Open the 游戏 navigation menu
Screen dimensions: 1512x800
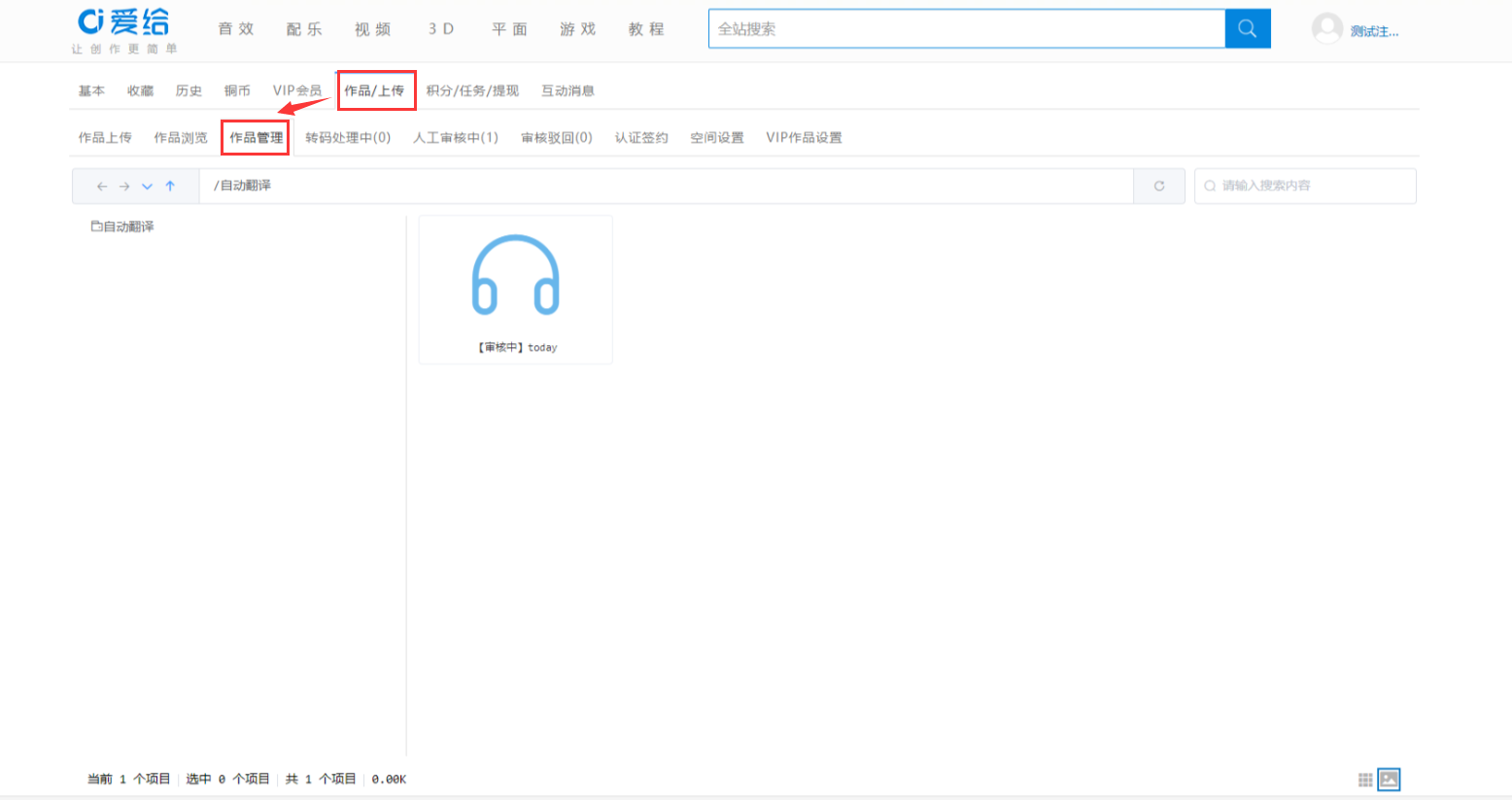578,29
